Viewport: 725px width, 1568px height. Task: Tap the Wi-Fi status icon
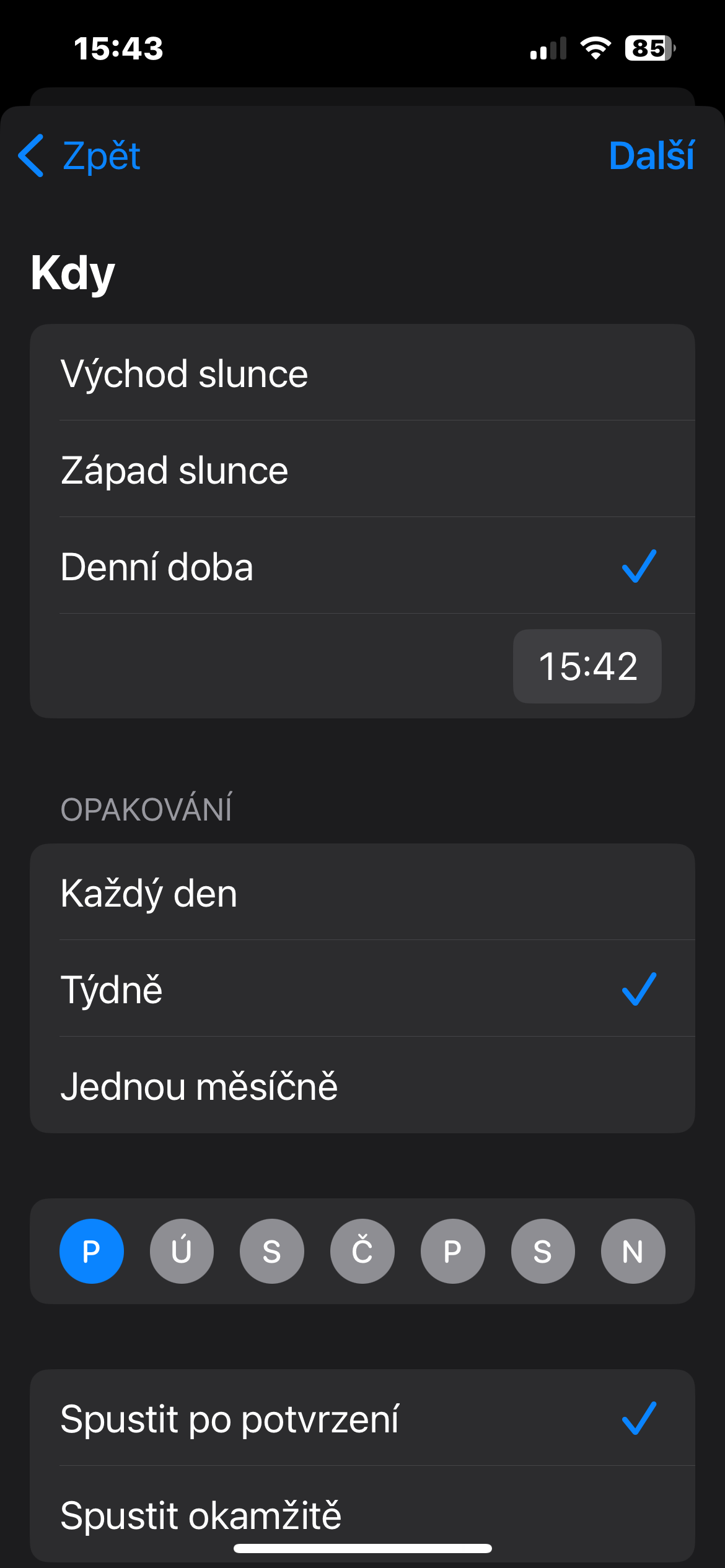595,48
